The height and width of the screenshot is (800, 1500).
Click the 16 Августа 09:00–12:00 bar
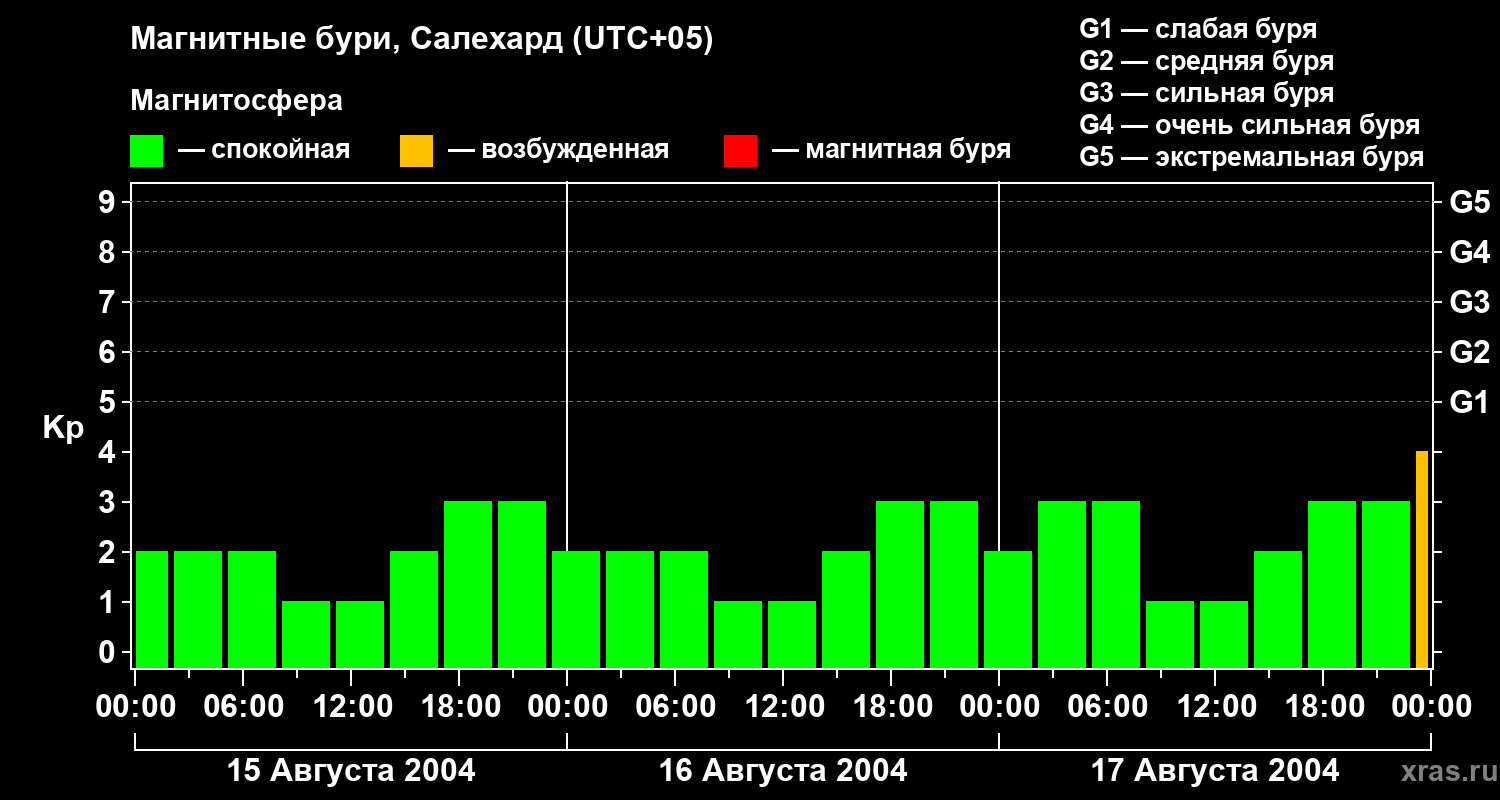tap(738, 634)
